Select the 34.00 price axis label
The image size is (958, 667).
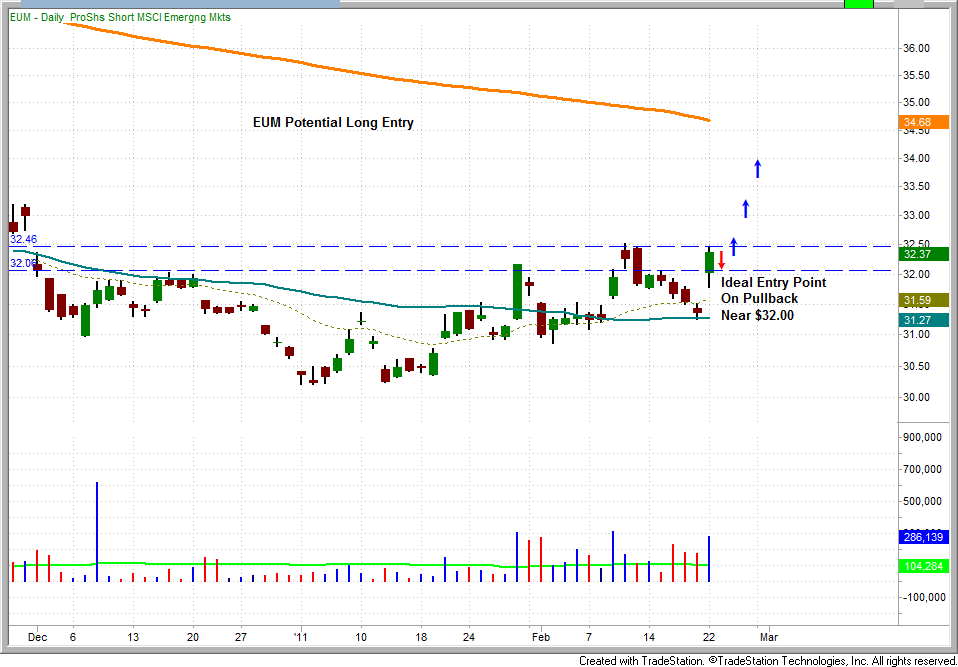(917, 159)
